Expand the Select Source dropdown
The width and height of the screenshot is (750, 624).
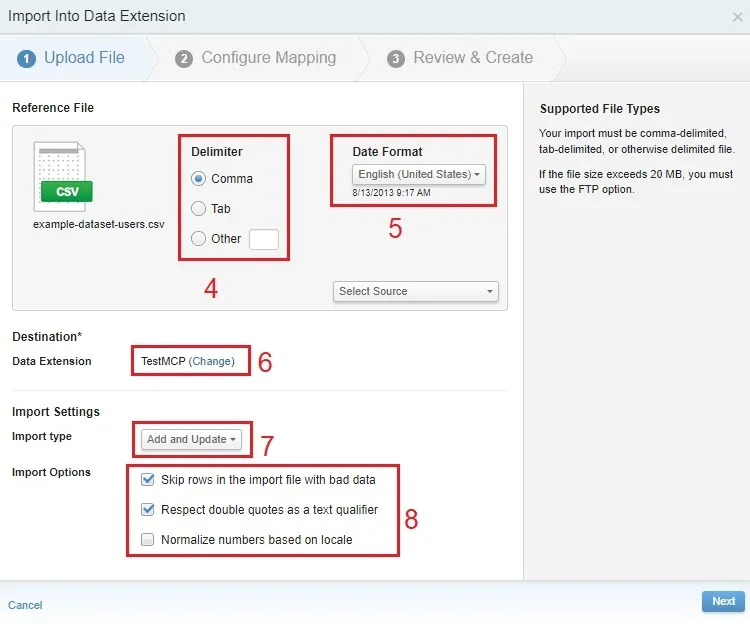coord(415,291)
